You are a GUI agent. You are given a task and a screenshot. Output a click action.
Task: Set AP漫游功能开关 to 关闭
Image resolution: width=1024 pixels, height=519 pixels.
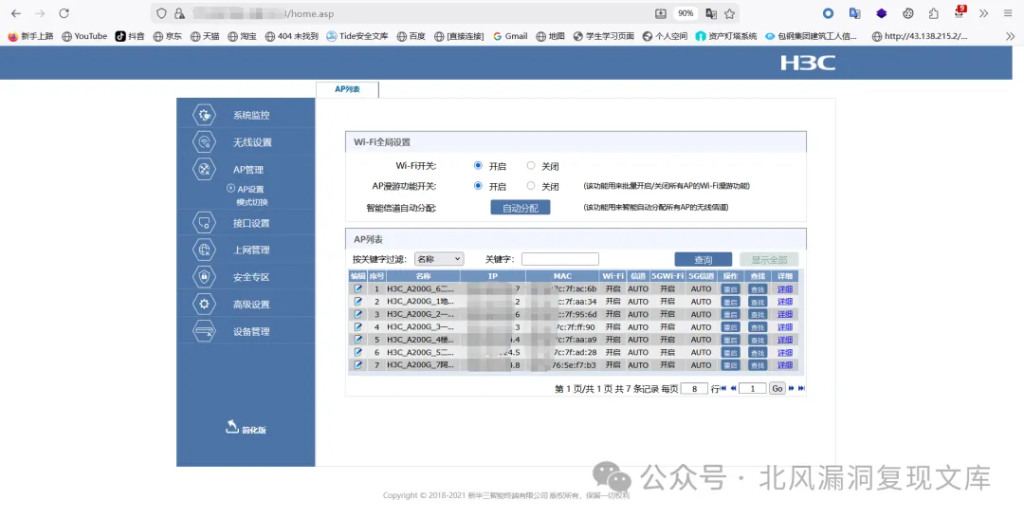(x=531, y=186)
